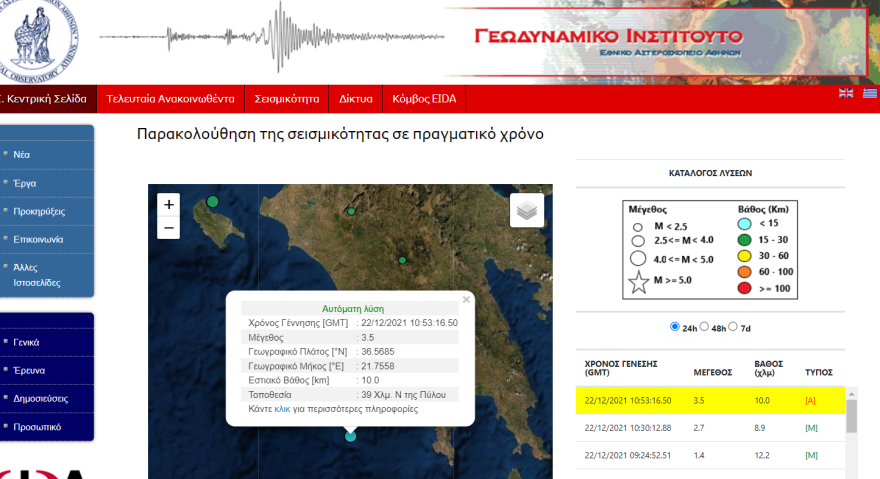Open Άλλες Ιστοσελίδες sidebar link
880x479 pixels.
tap(36, 275)
